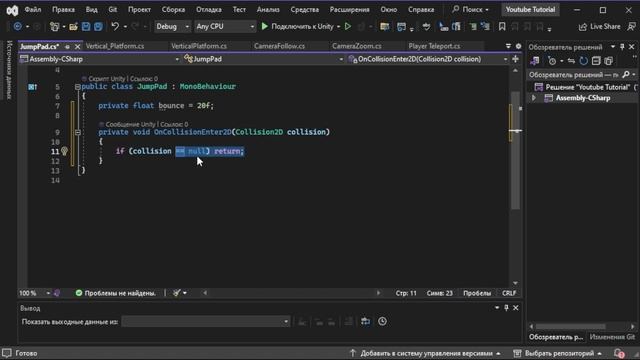
Task: Collapse the OnCollisionEnter2D method outline box
Action: click(x=78, y=132)
